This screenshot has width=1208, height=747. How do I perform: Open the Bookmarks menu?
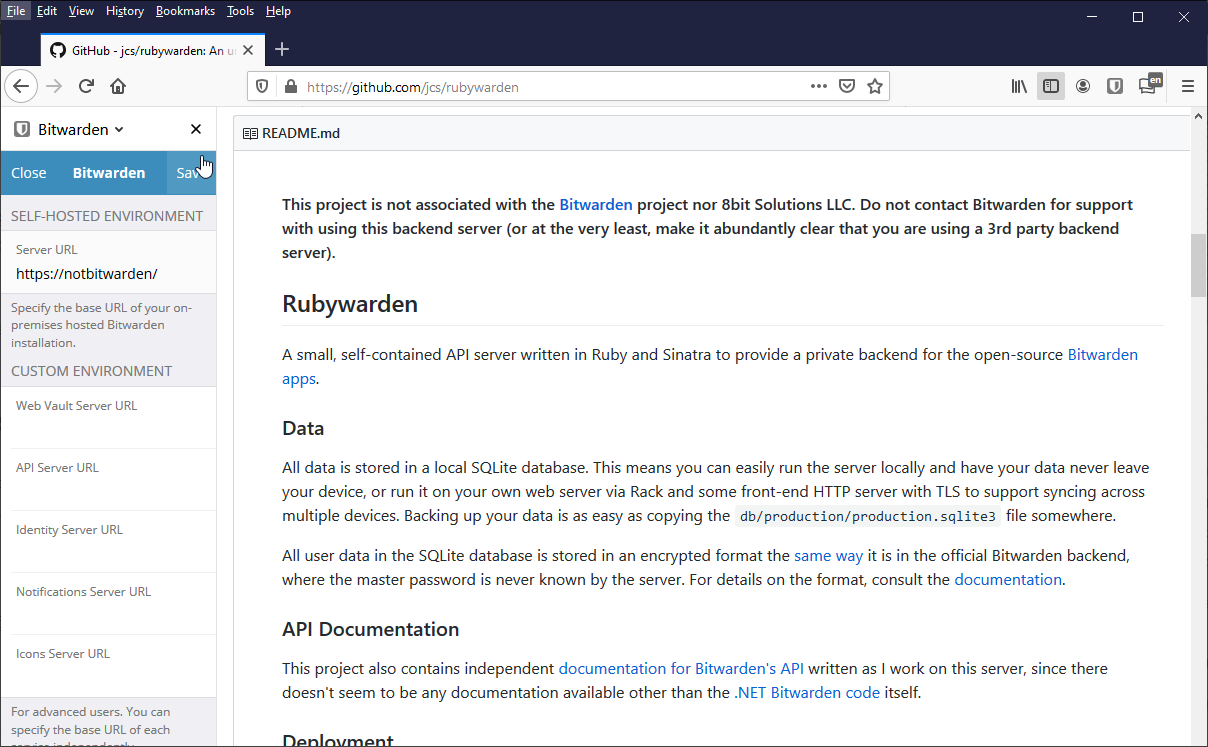point(185,11)
